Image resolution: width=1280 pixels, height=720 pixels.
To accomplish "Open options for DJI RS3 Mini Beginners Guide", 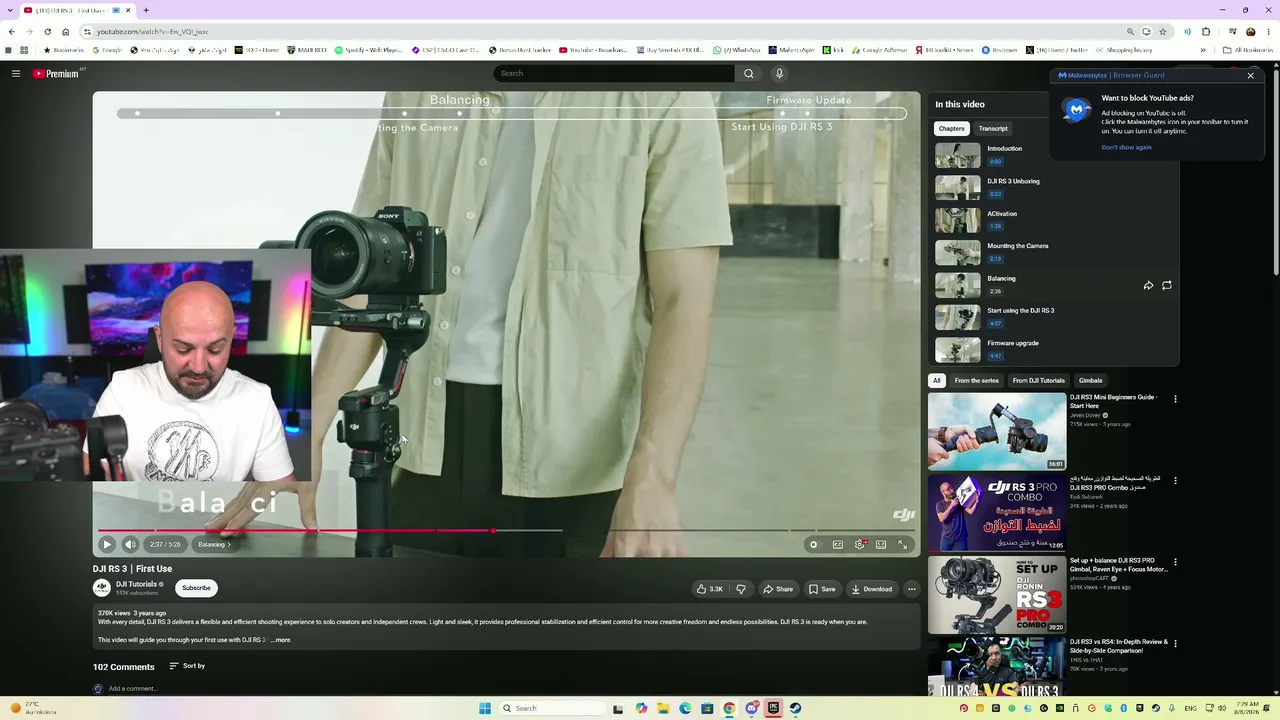I will 1175,399.
